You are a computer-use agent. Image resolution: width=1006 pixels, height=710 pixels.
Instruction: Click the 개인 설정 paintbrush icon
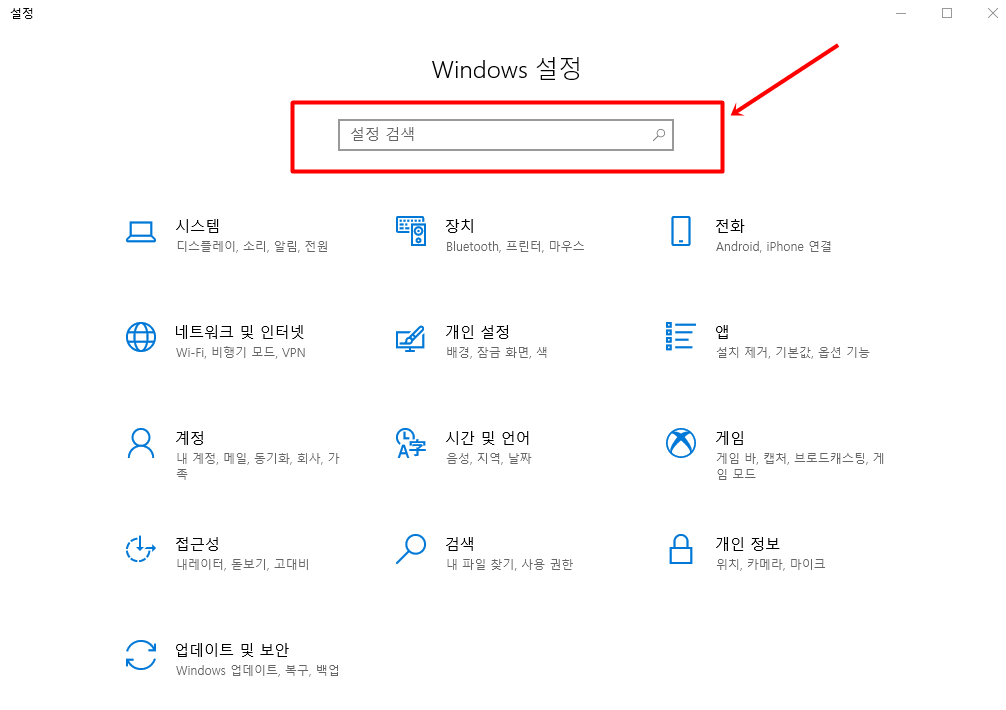click(411, 339)
